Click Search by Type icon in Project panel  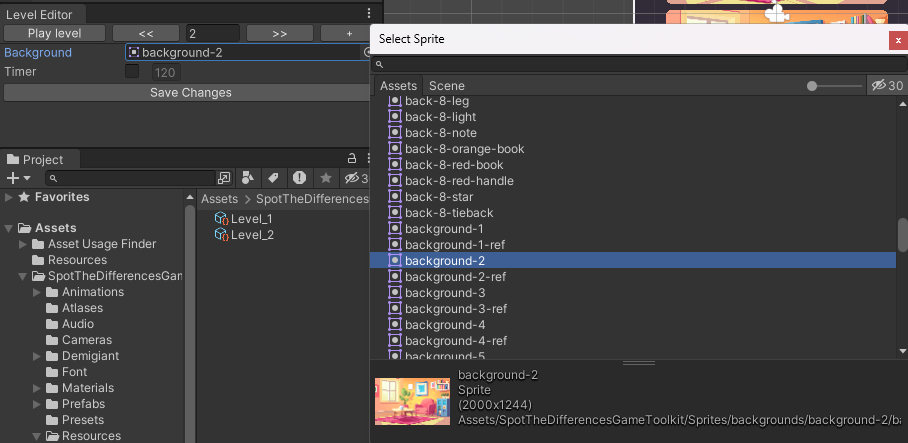click(247, 178)
